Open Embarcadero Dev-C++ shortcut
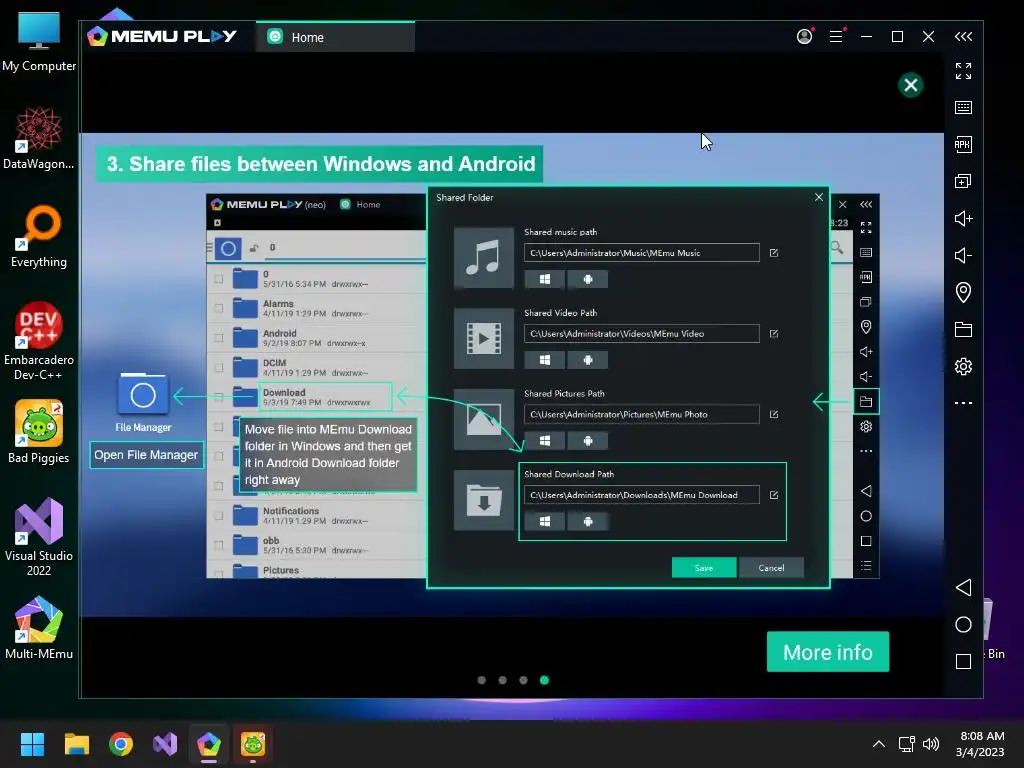Screen dimensions: 1024x768 pos(39,342)
